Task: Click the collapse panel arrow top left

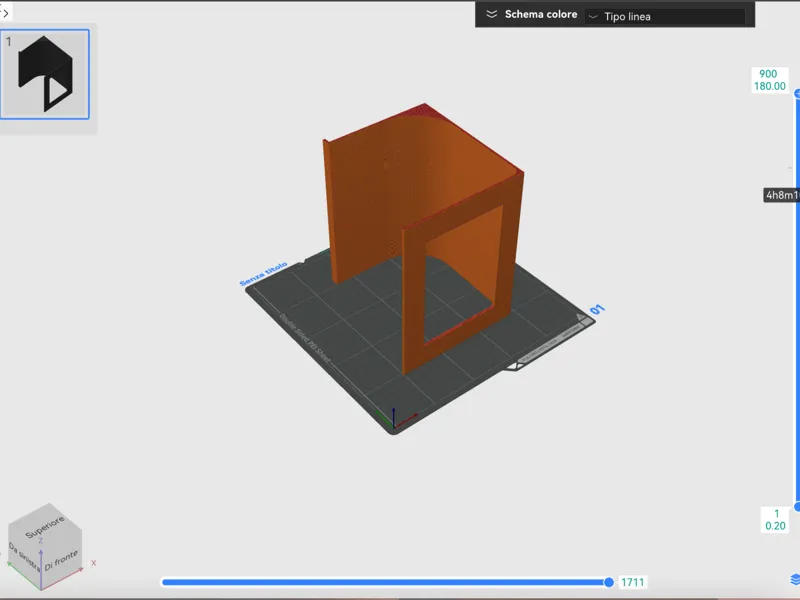Action: 5,13
